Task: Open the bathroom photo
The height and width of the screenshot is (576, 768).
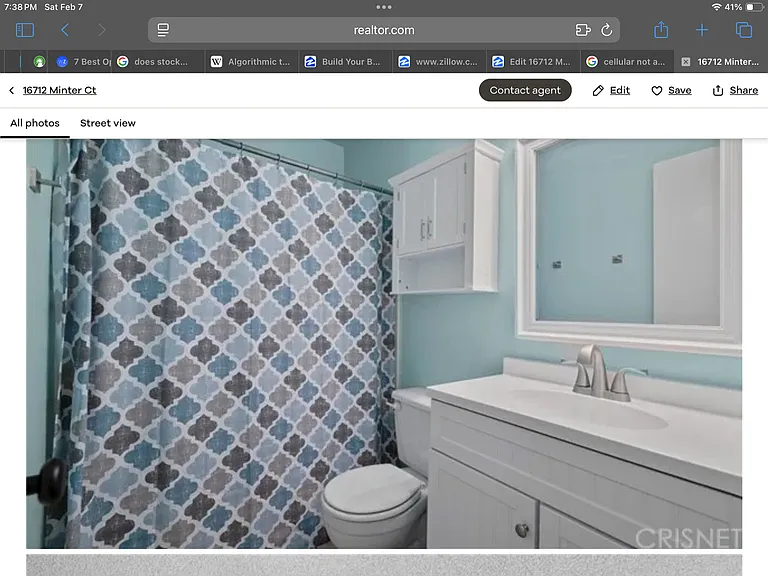Action: tap(384, 343)
